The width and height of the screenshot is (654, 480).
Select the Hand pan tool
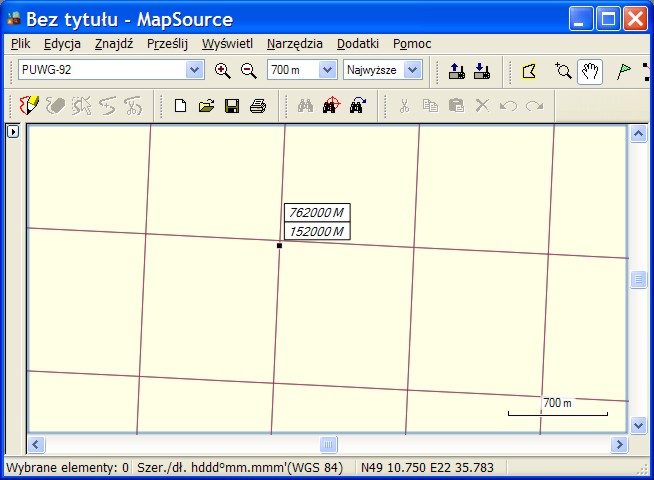point(590,72)
